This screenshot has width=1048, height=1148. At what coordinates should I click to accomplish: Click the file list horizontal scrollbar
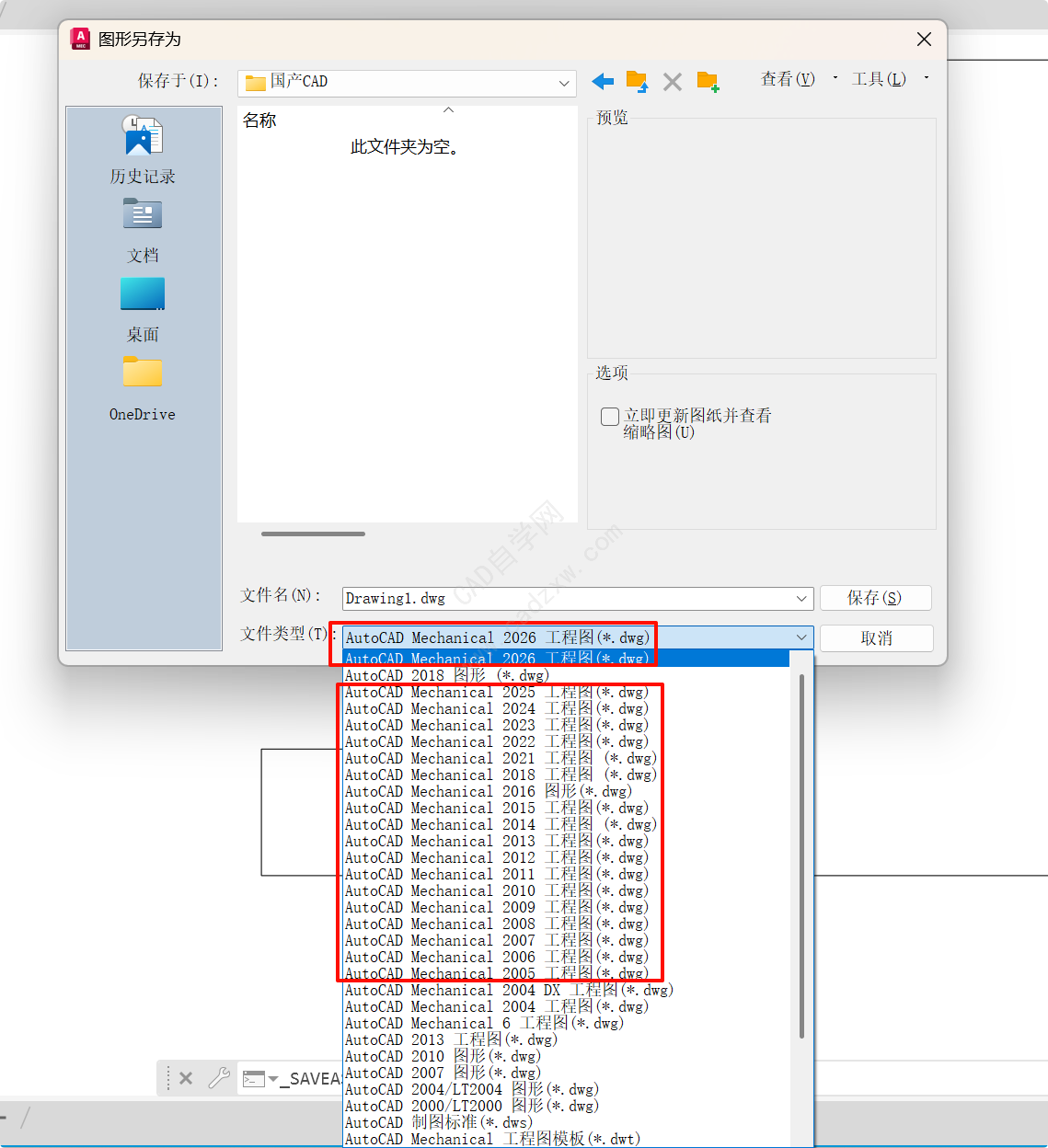[x=313, y=534]
